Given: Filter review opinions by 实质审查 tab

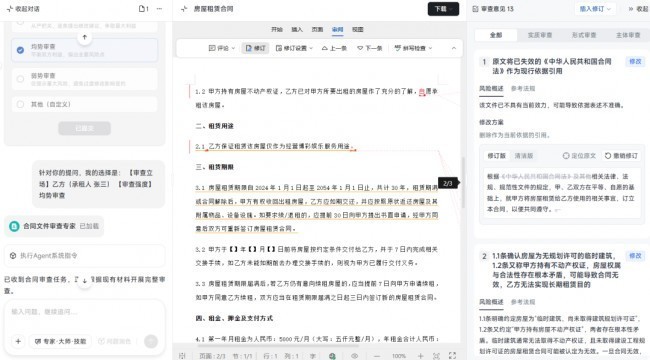Looking at the screenshot, I should (540, 35).
